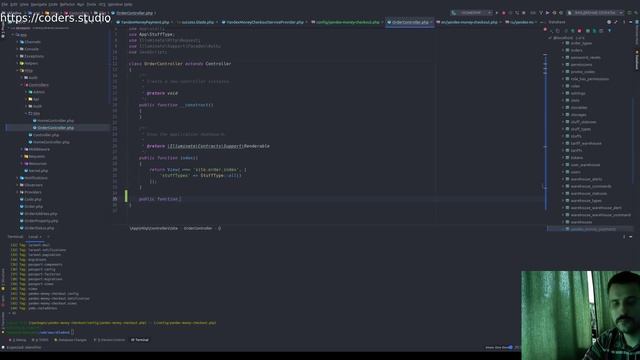The width and height of the screenshot is (640, 360).
Task: Click the webcam video overlay thumbnail
Action: pos(580,315)
